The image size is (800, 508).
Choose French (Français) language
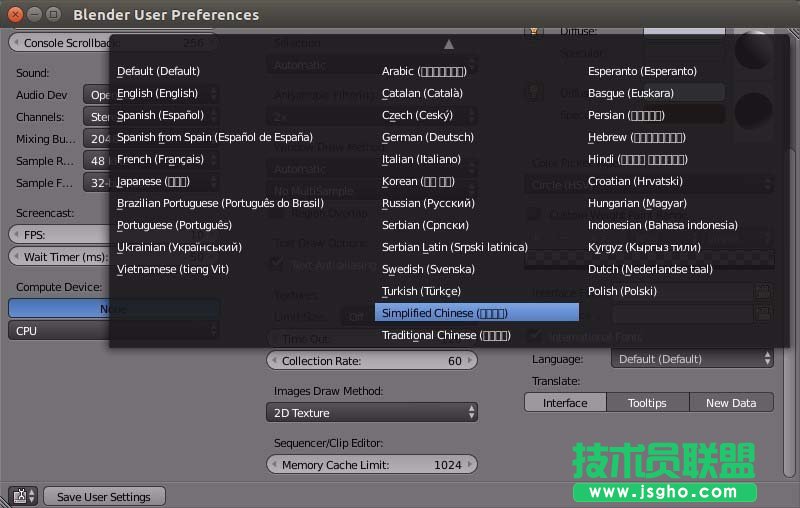point(160,159)
